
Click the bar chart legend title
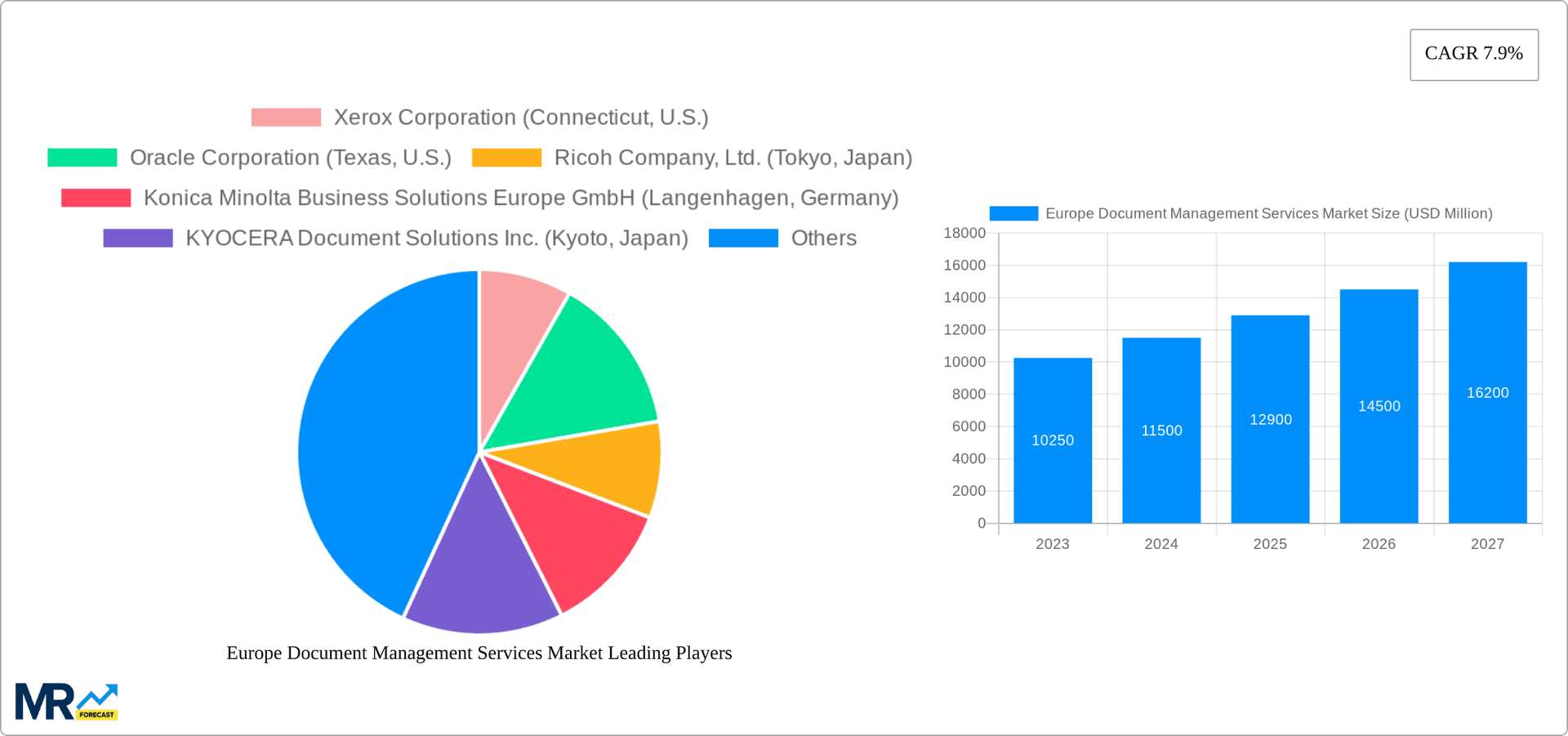pos(1269,213)
